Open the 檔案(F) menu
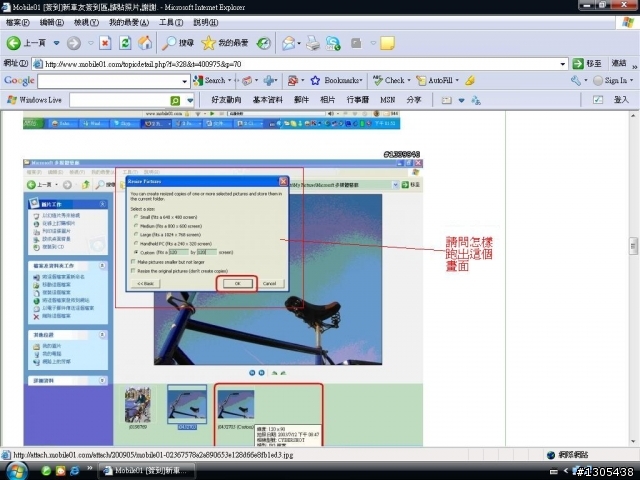The height and width of the screenshot is (480, 640). point(18,22)
